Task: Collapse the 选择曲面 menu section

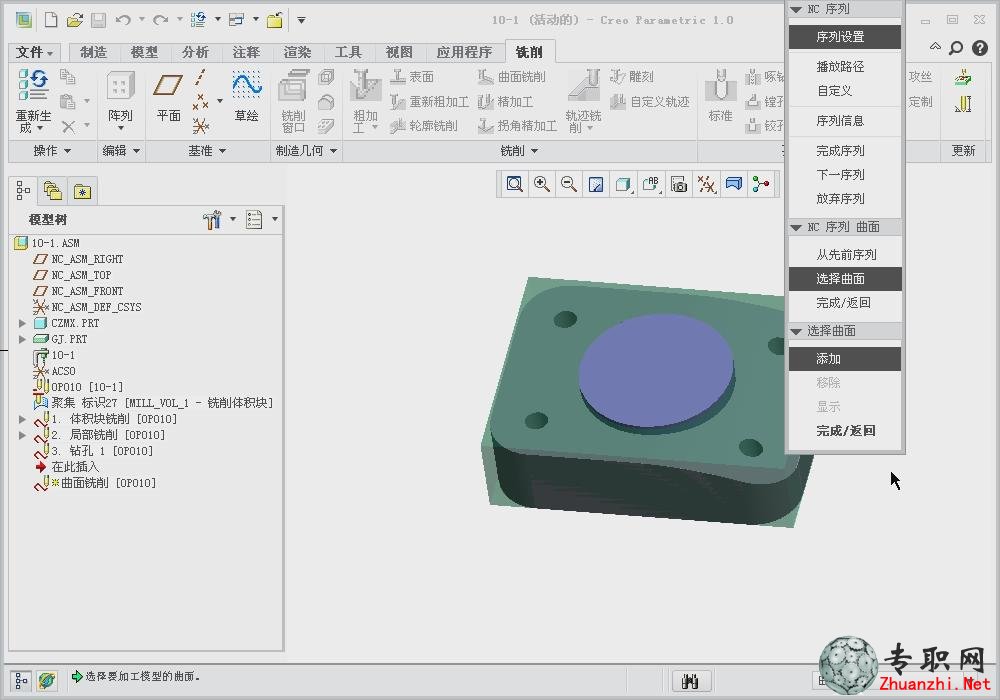Action: pos(796,331)
